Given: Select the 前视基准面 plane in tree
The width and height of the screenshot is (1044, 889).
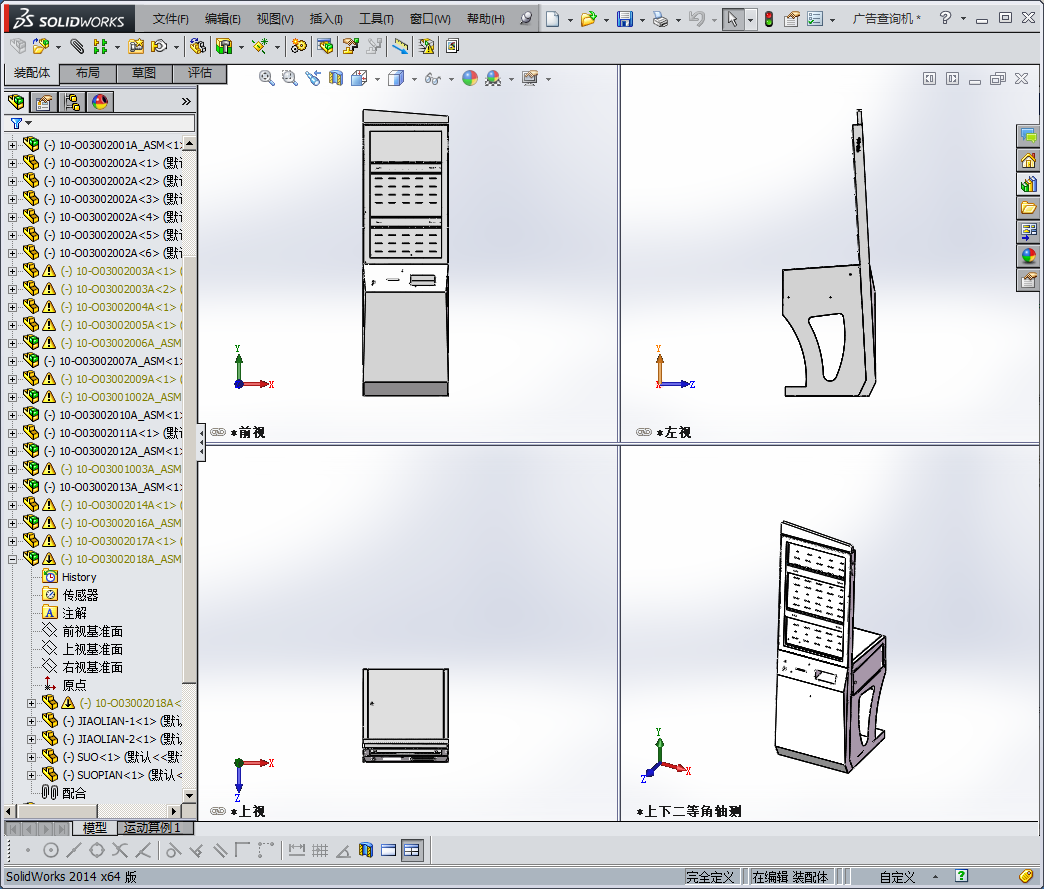Looking at the screenshot, I should 92,631.
